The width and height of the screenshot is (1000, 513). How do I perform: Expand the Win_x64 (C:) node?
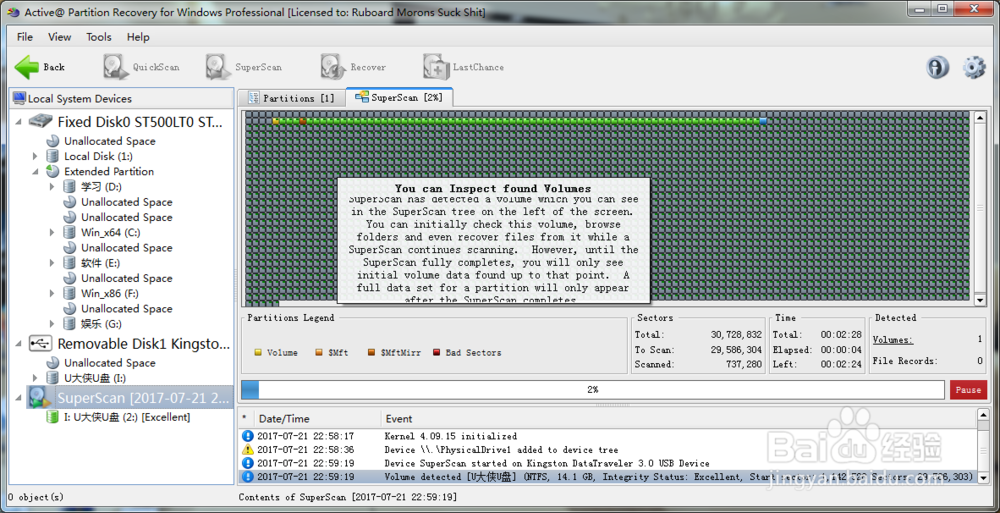coord(52,233)
